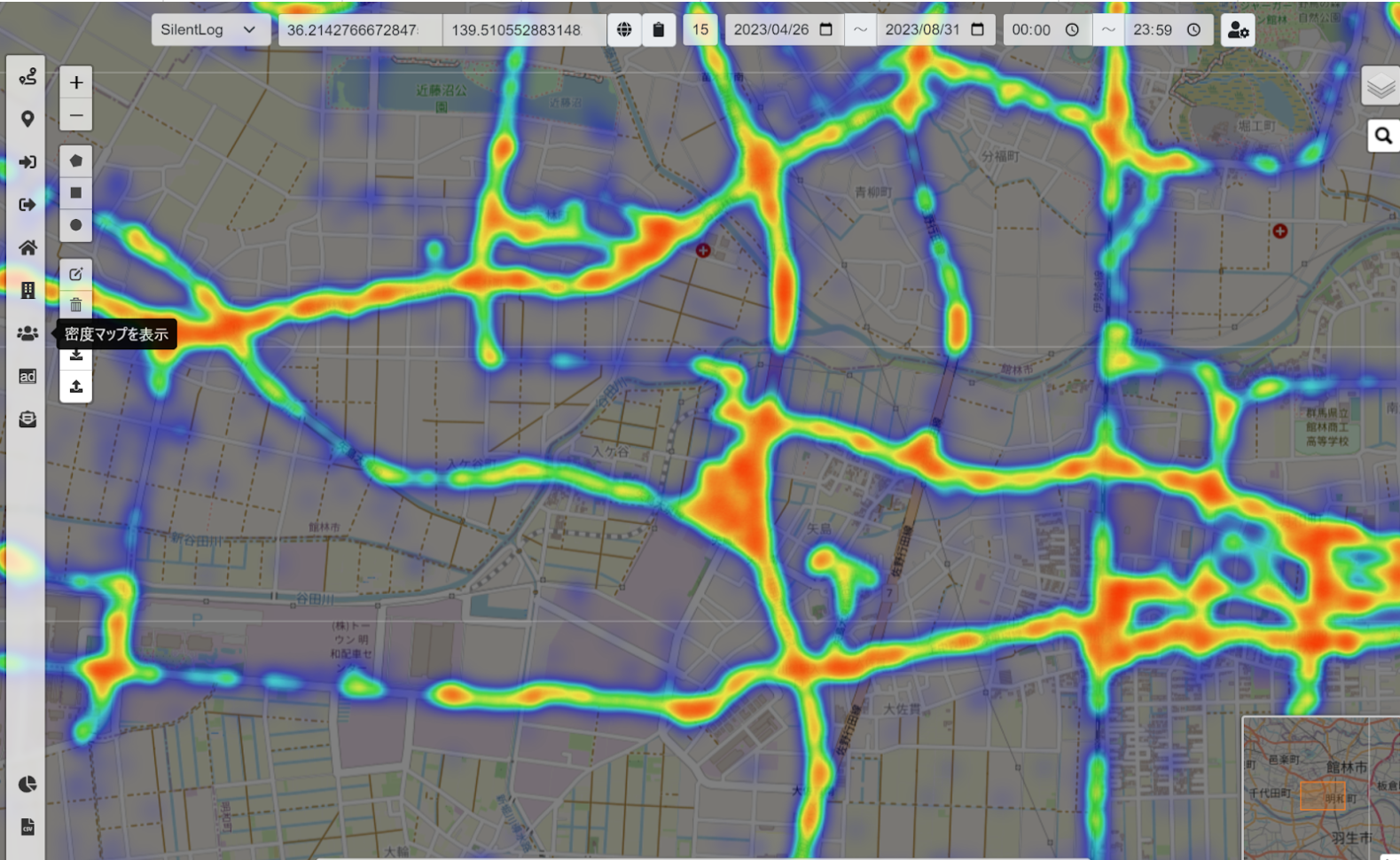The width and height of the screenshot is (1400, 860).
Task: Click the start date text 2023/04/26
Action: click(770, 29)
